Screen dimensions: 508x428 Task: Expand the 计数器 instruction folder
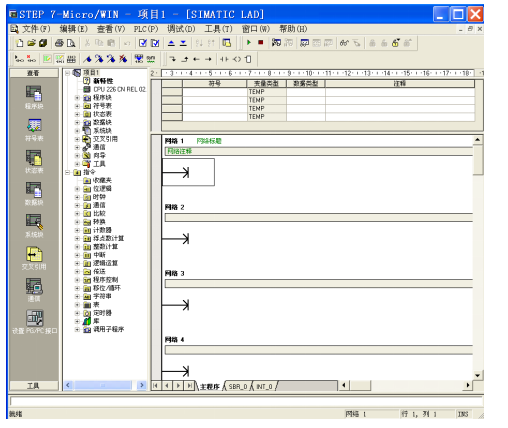pyautogui.click(x=77, y=230)
